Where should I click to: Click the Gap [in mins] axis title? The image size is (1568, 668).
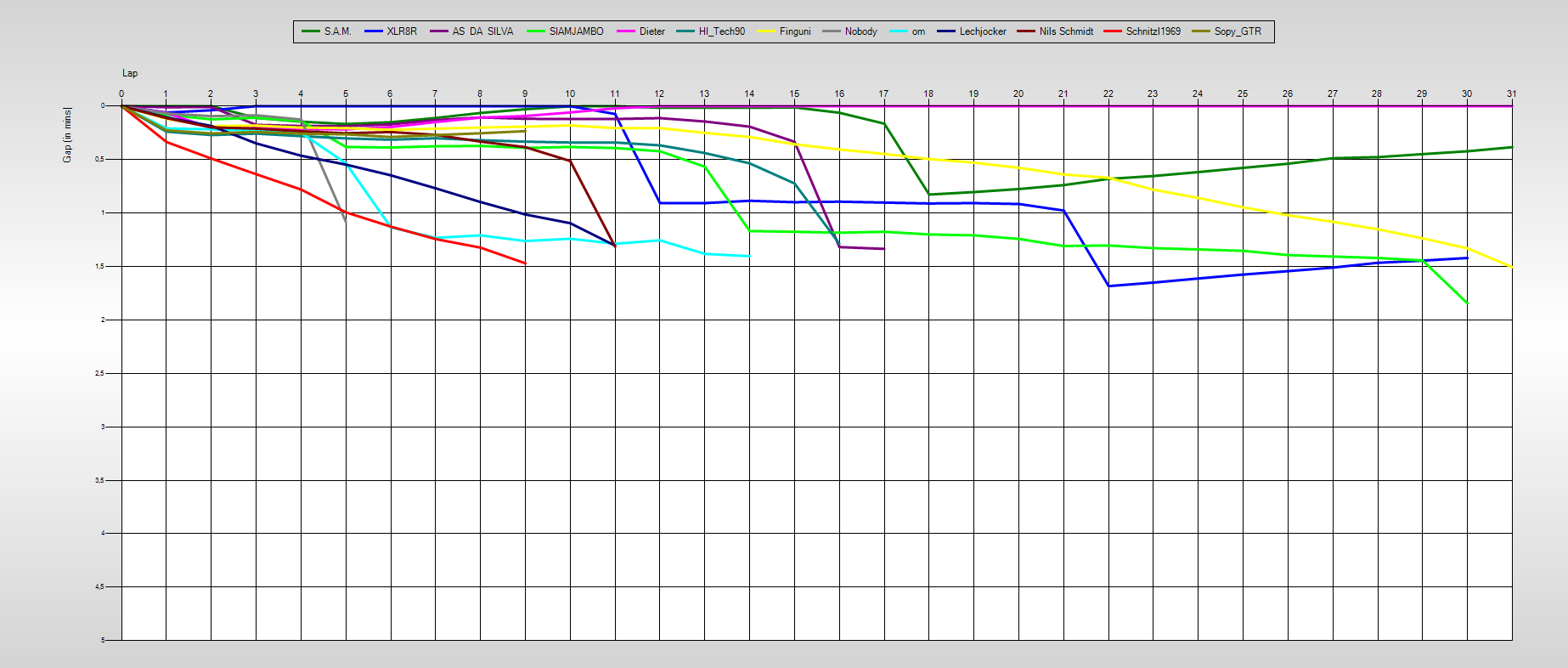click(67, 134)
